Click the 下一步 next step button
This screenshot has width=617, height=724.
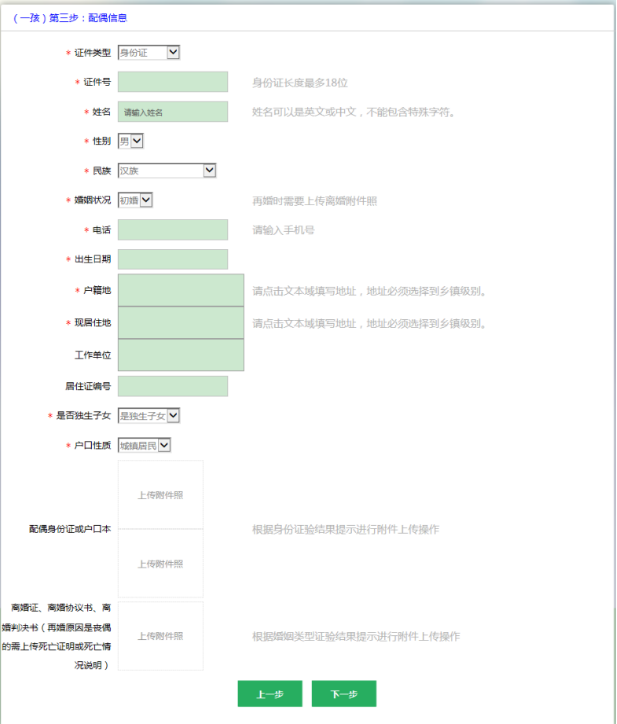point(343,694)
